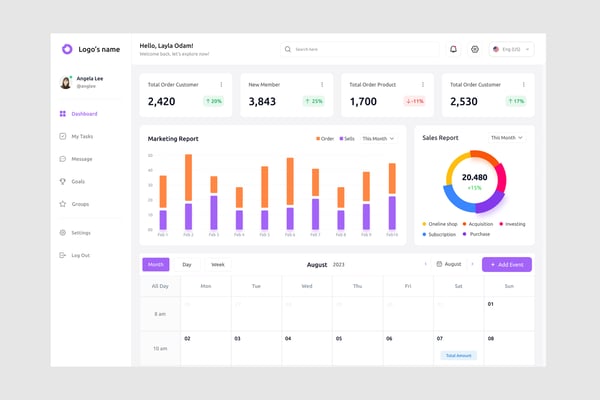Open Message in sidebar
The width and height of the screenshot is (600, 400).
click(76, 159)
